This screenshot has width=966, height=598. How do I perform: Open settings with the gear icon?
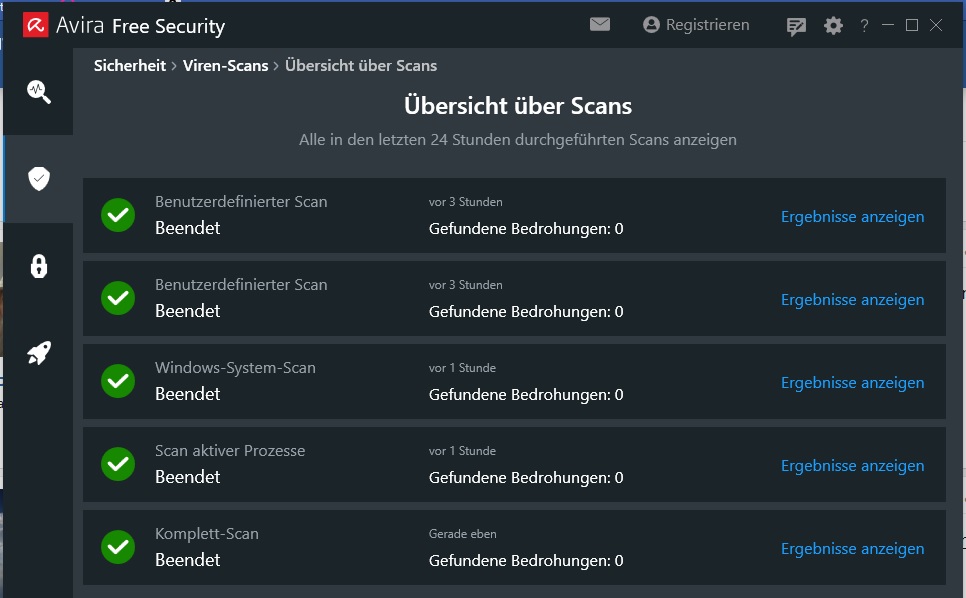833,26
